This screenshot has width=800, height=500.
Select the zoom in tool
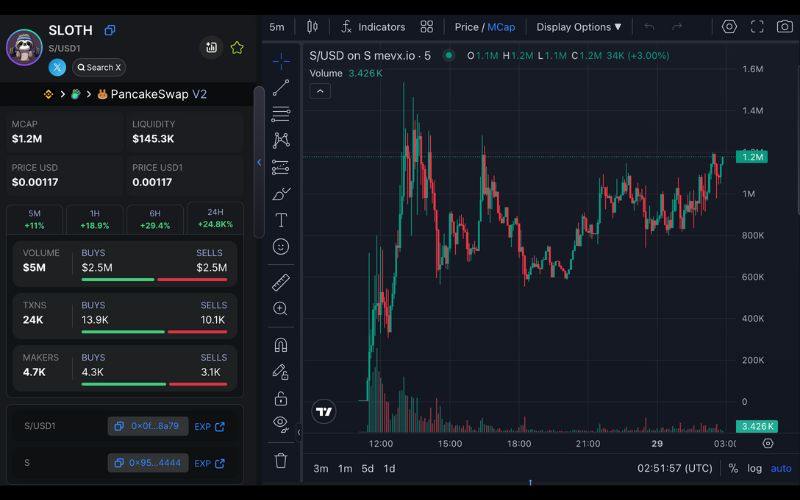pos(281,309)
